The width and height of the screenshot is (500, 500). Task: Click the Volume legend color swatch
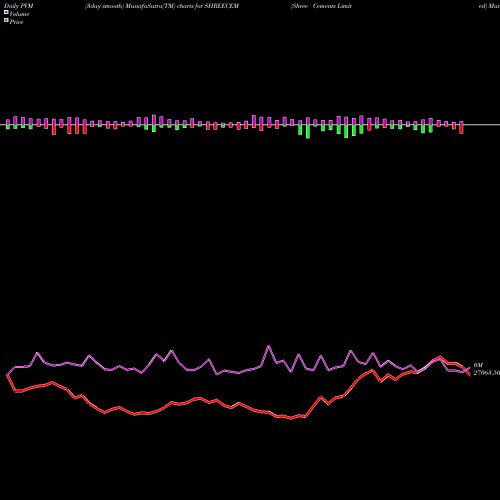6,12
